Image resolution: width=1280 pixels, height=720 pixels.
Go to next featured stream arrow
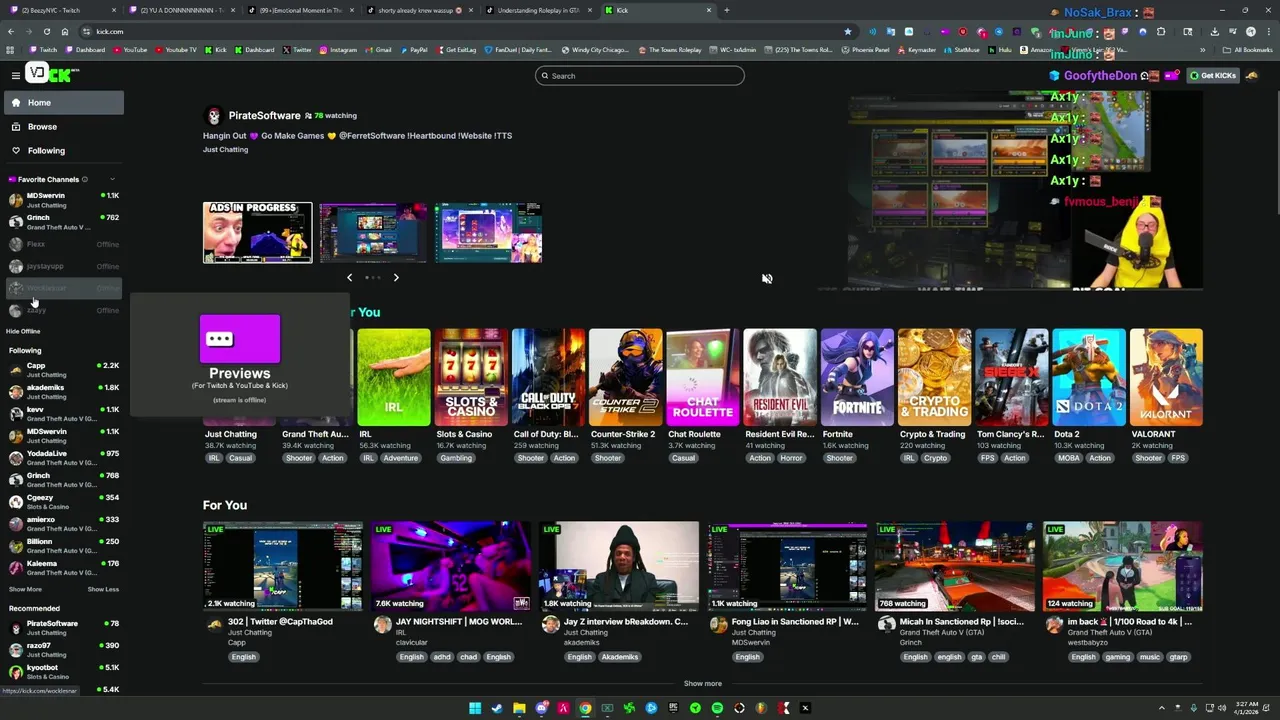(396, 278)
